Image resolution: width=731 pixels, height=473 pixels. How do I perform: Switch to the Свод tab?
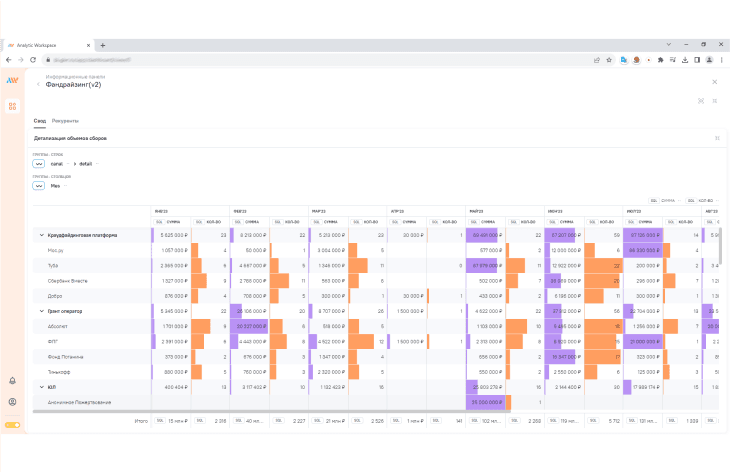click(x=40, y=121)
